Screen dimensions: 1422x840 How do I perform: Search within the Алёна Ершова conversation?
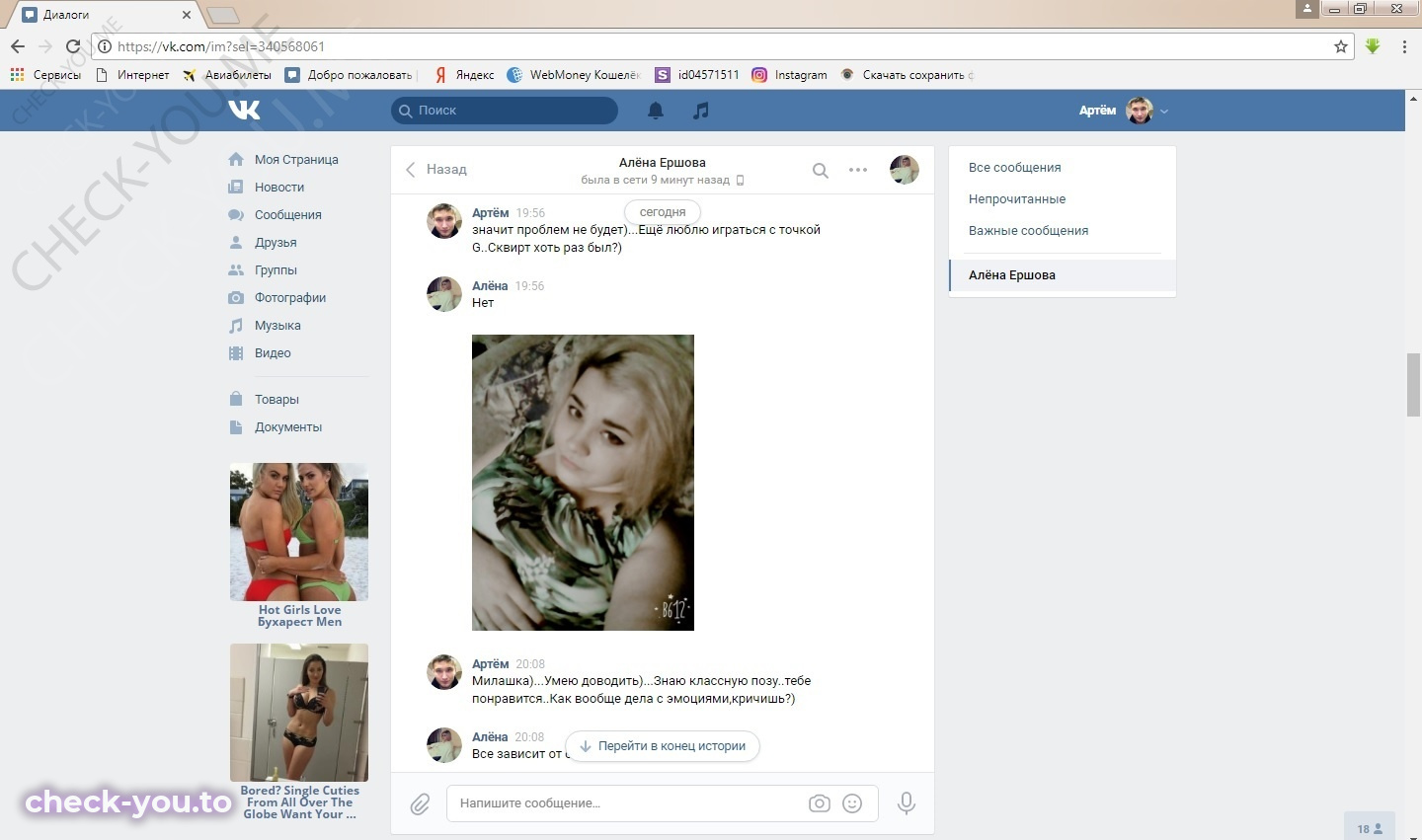coord(820,170)
